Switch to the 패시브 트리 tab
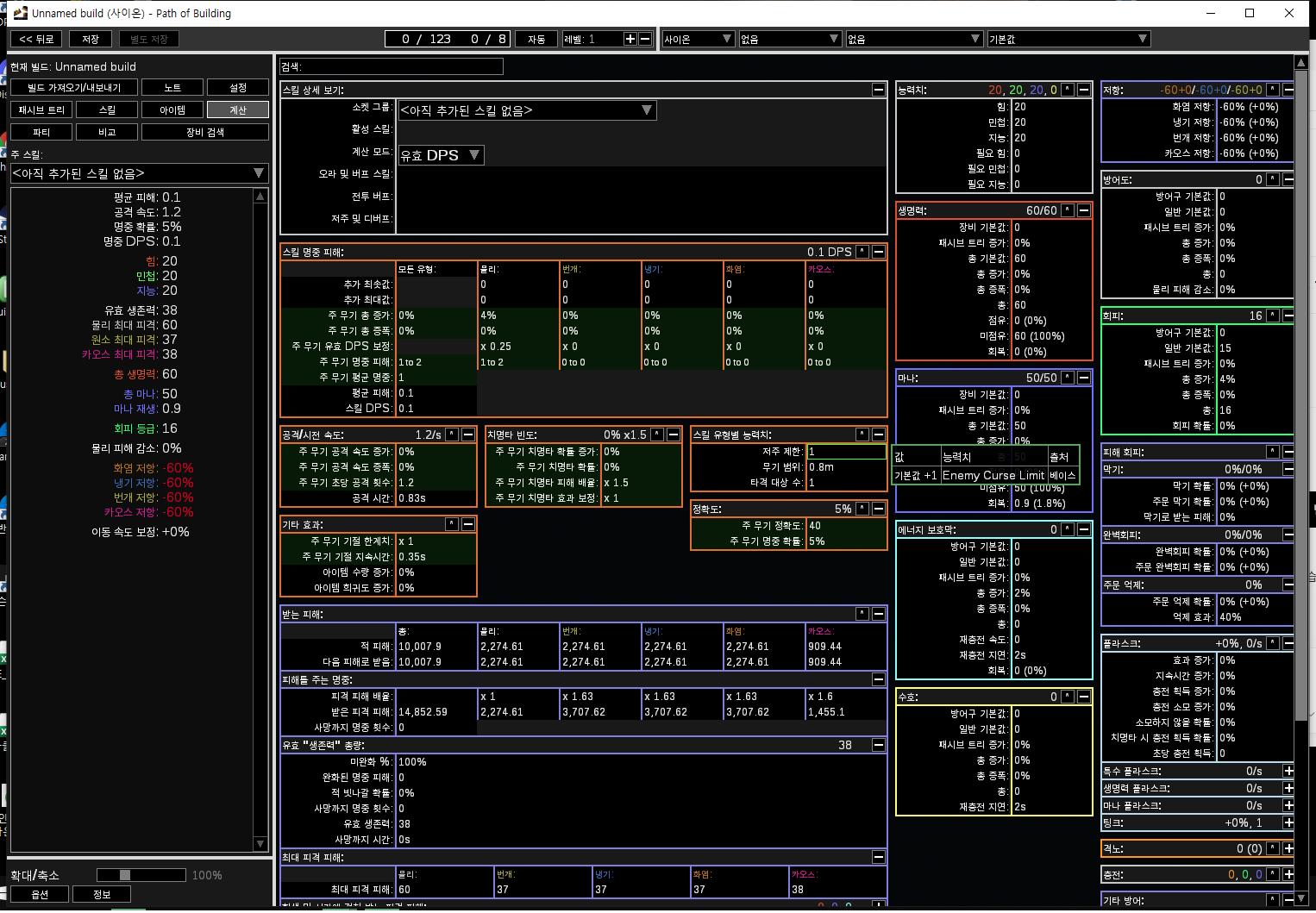 click(41, 109)
